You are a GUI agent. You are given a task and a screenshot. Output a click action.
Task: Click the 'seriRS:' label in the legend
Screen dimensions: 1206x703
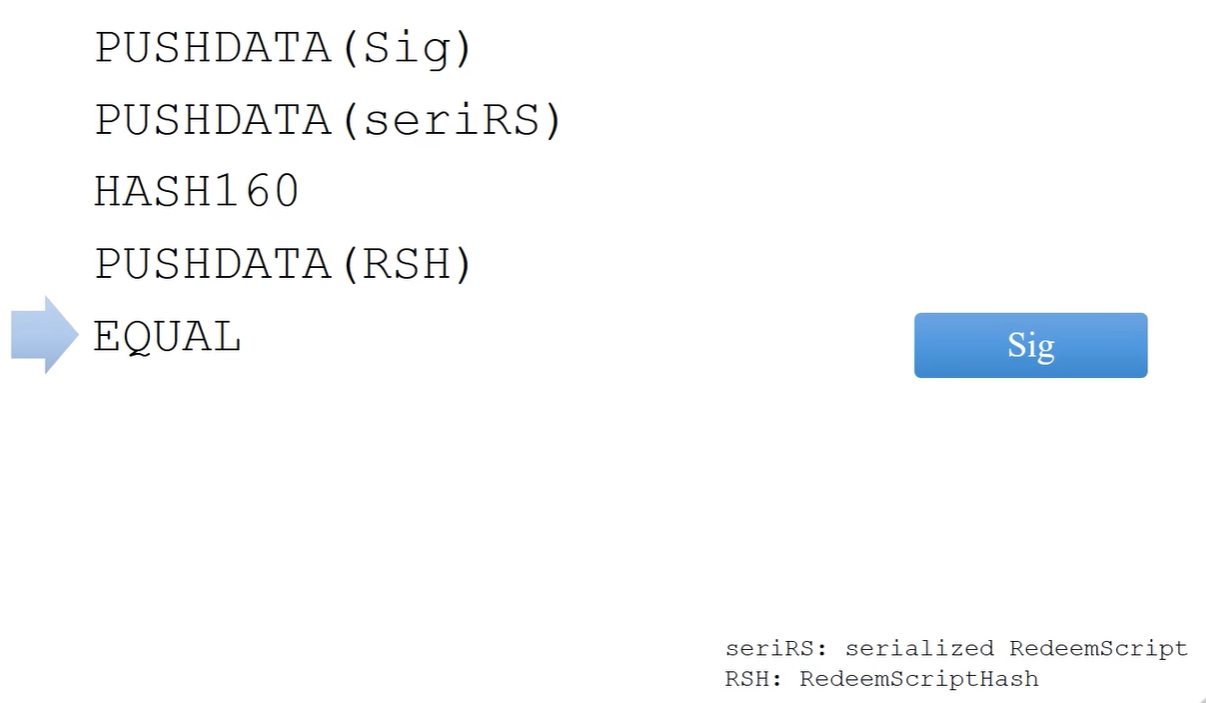click(x=777, y=648)
